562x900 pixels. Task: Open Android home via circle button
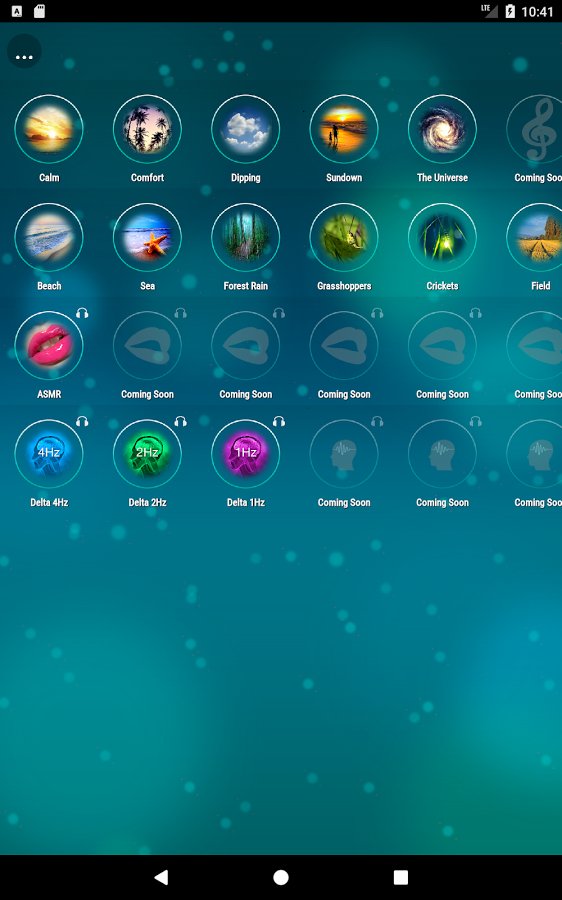point(281,876)
